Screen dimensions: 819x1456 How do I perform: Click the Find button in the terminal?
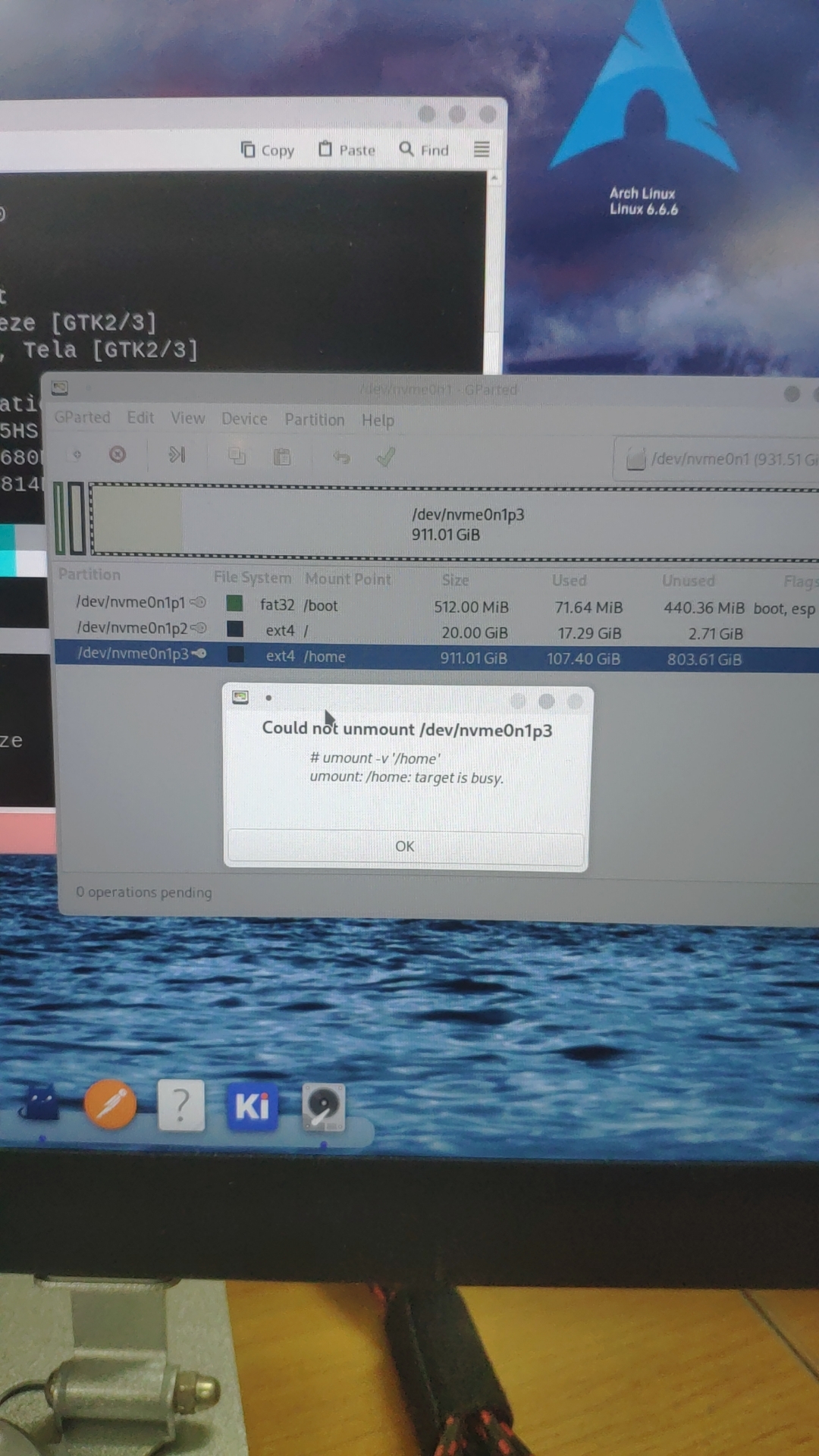point(424,149)
